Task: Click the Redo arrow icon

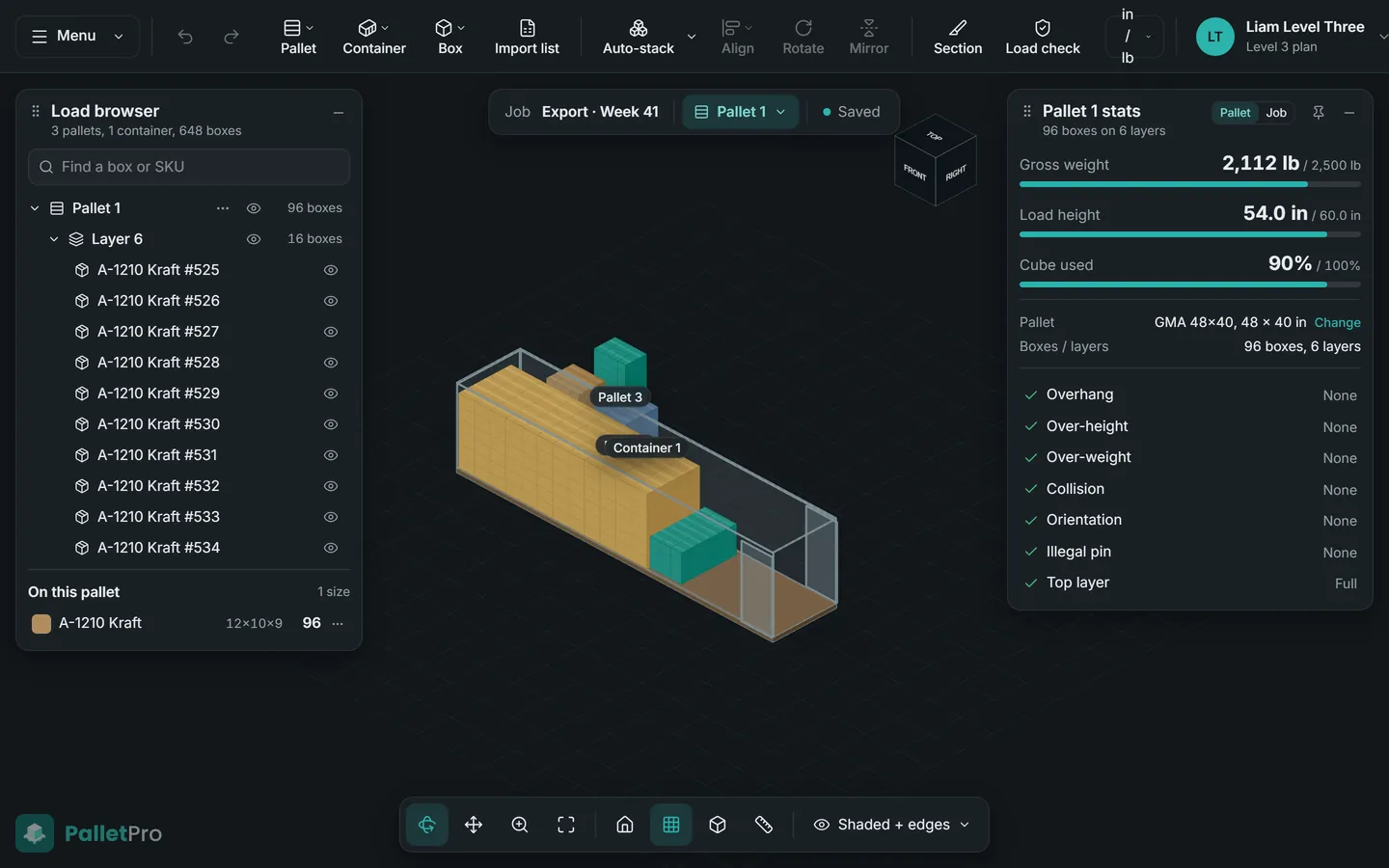Action: click(231, 37)
